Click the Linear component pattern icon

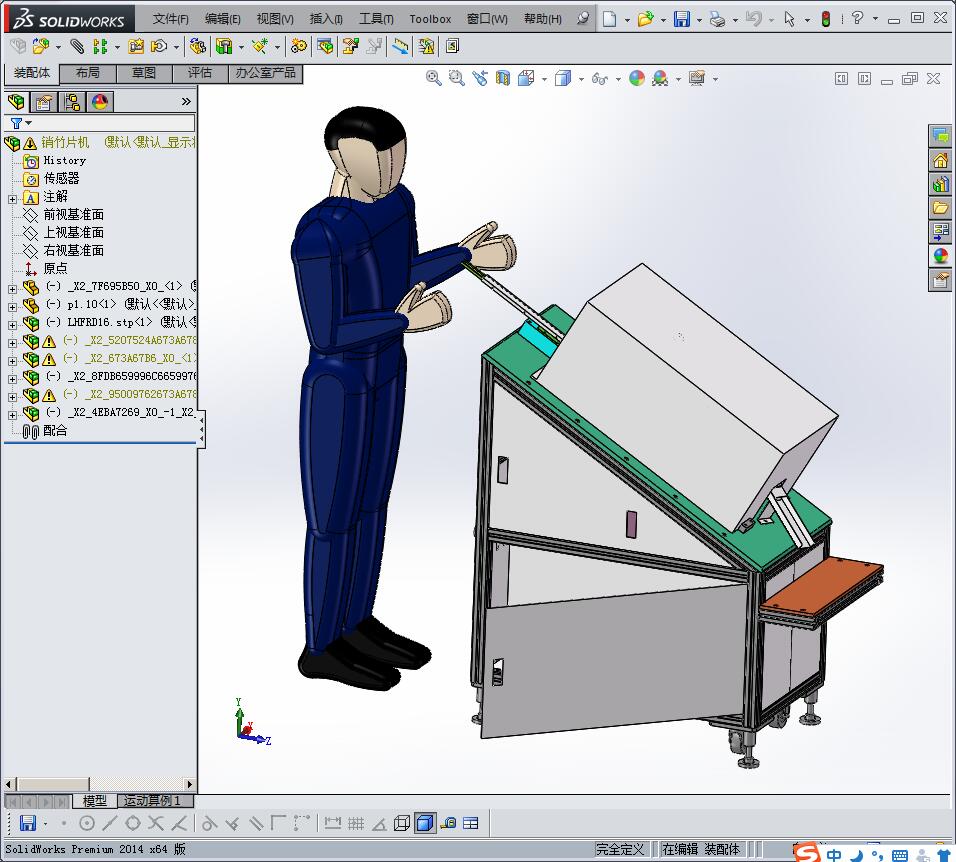[101, 46]
